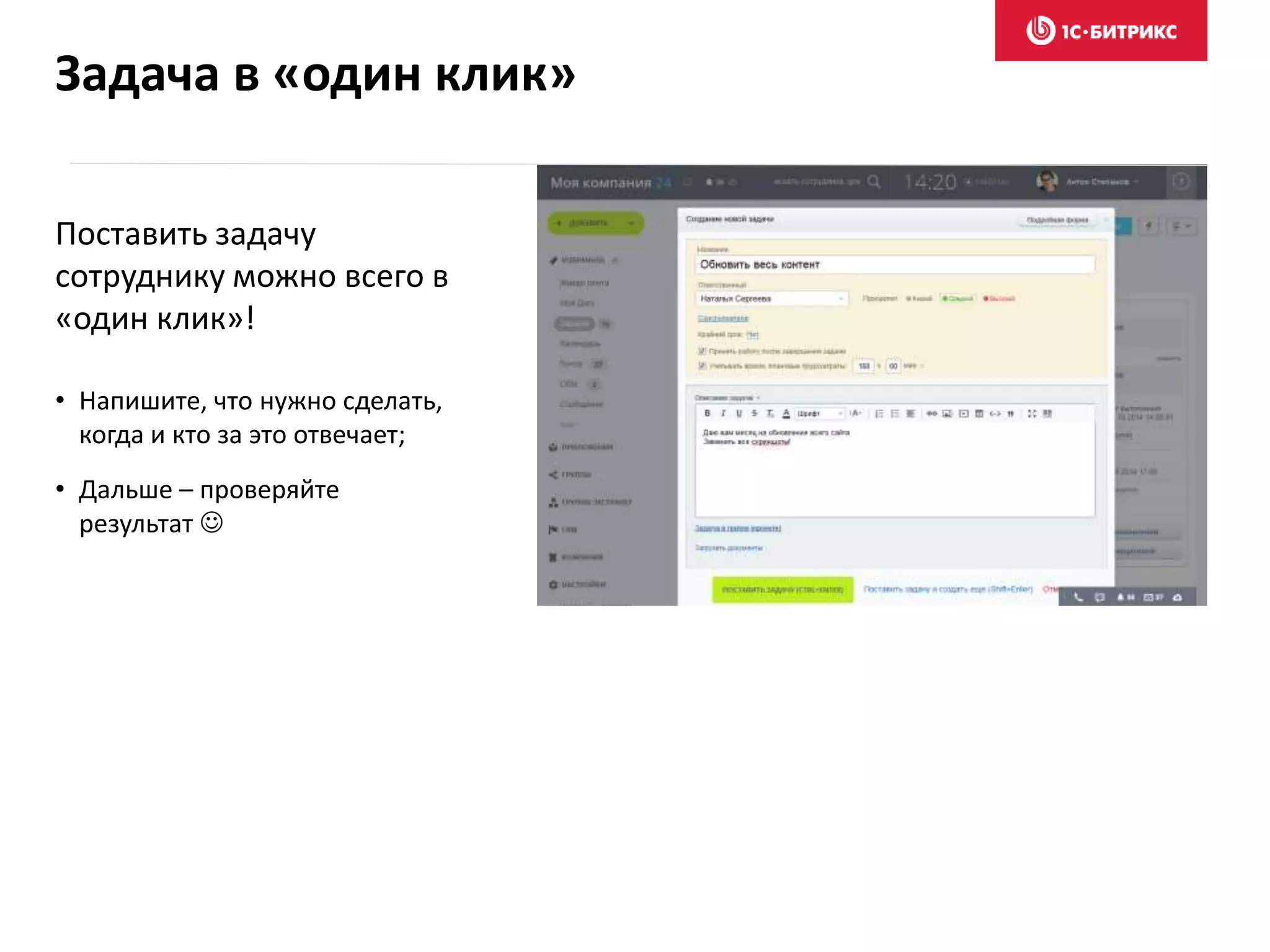Click inside the description text area
Viewport: 1270px width, 952px height.
pyautogui.click(x=895, y=469)
